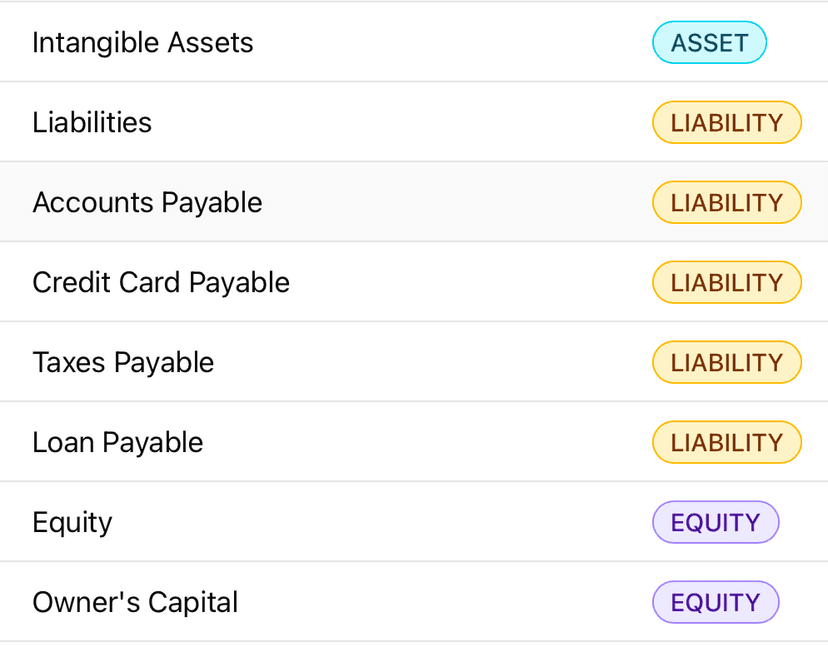Click the Loan Payable LIABILITY badge
Image resolution: width=828 pixels, height=646 pixels.
pyautogui.click(x=726, y=443)
